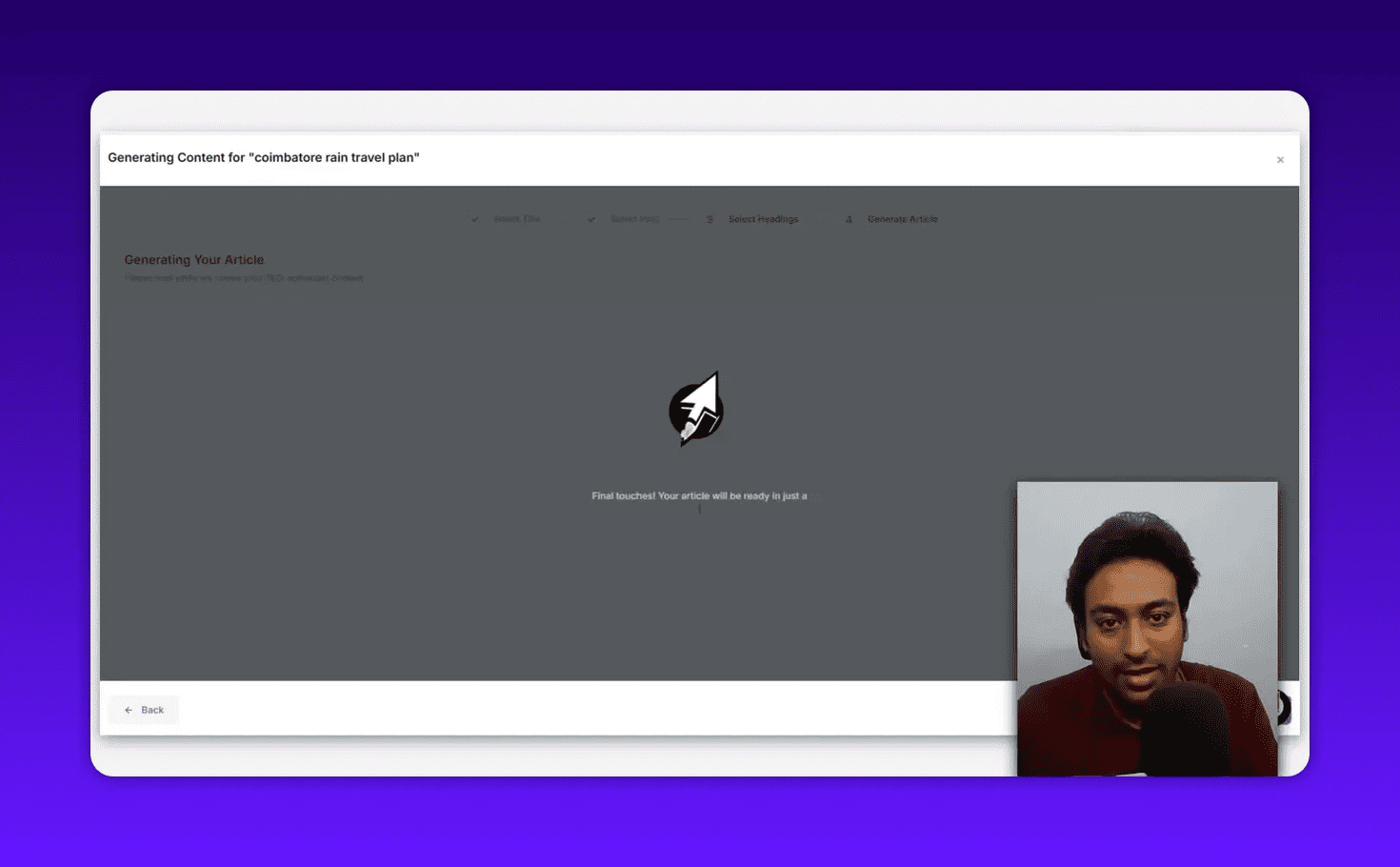Image resolution: width=1400 pixels, height=867 pixels.
Task: Click the number 4 circle for Generate Article
Action: click(849, 219)
